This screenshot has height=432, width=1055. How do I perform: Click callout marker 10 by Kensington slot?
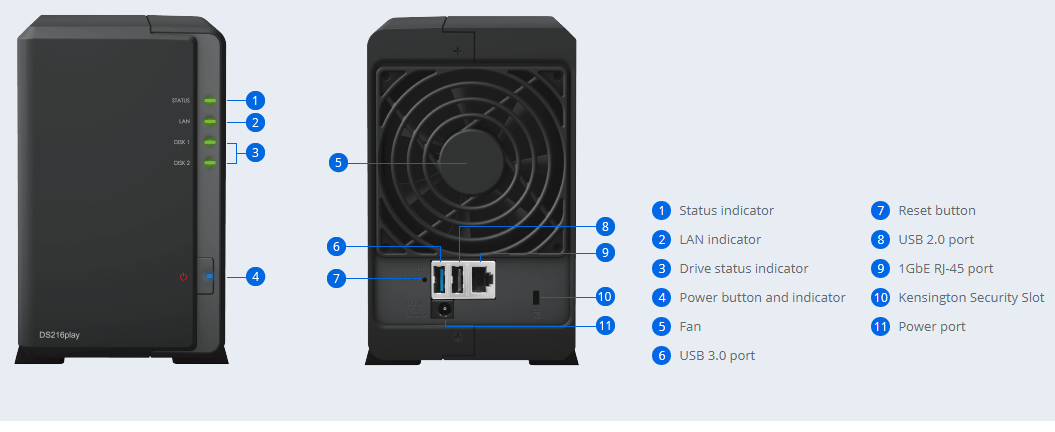pyautogui.click(x=605, y=296)
